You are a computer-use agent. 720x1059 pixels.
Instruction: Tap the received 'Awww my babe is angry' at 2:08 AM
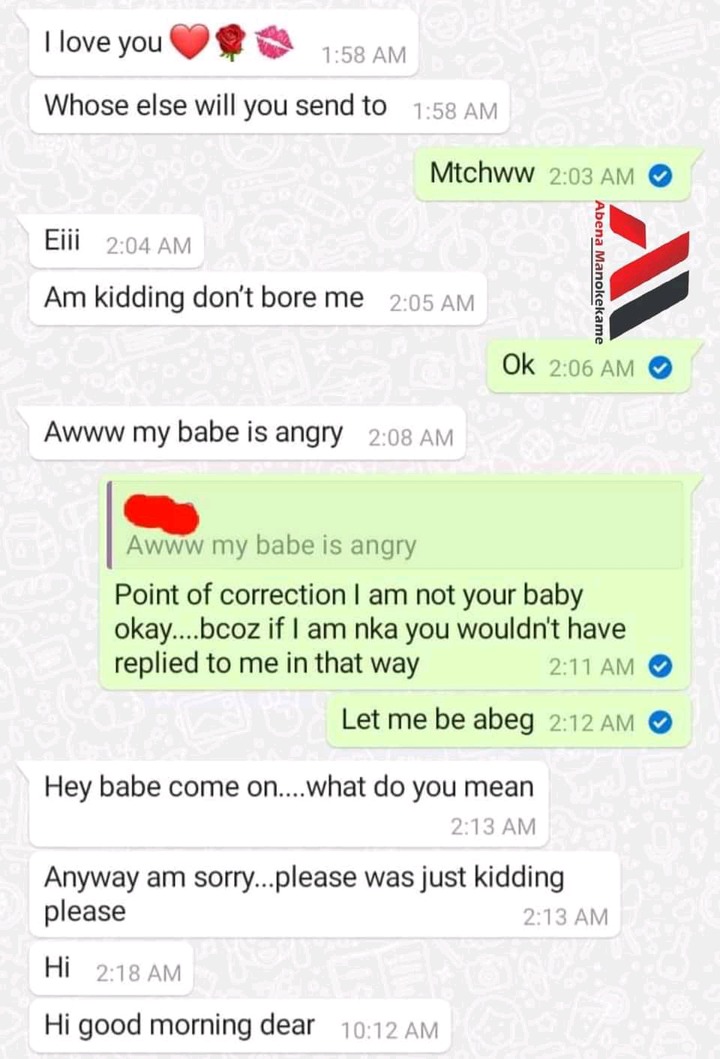click(x=247, y=434)
